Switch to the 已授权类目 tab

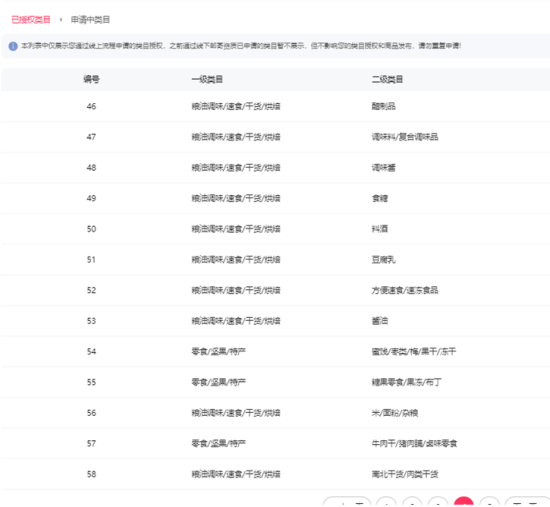point(31,20)
